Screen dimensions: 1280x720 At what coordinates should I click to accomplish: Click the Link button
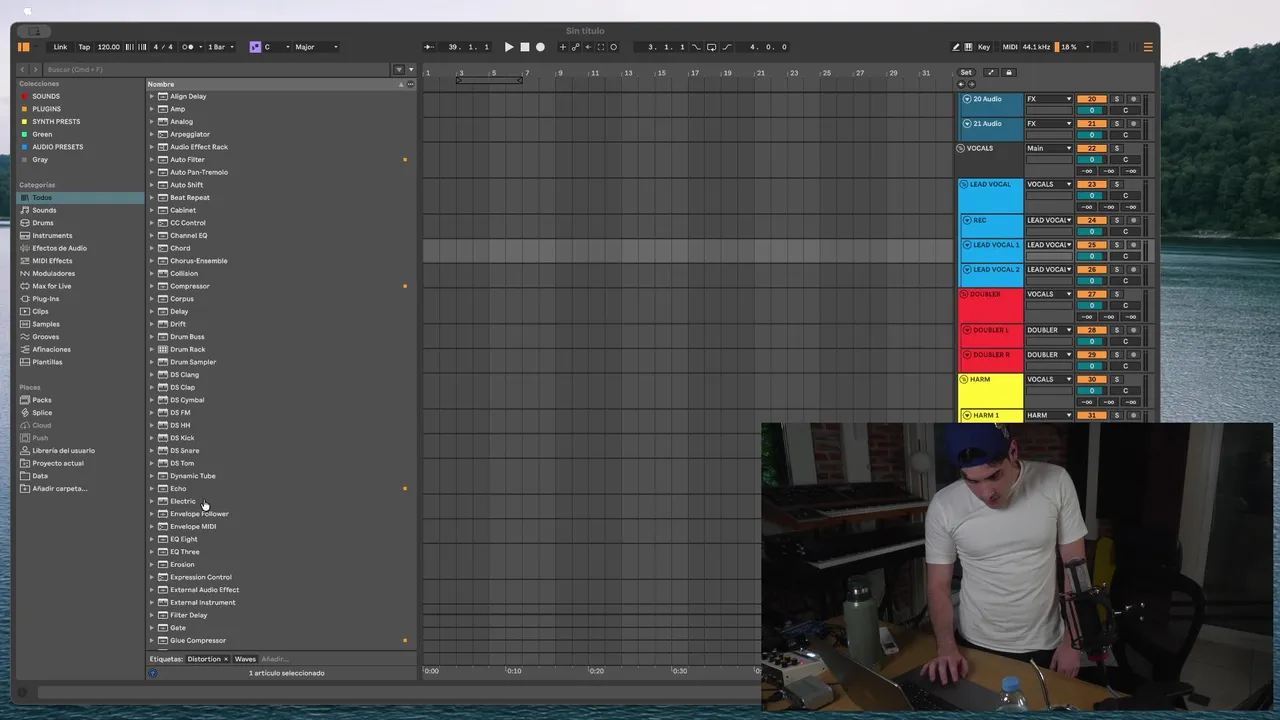click(60, 47)
